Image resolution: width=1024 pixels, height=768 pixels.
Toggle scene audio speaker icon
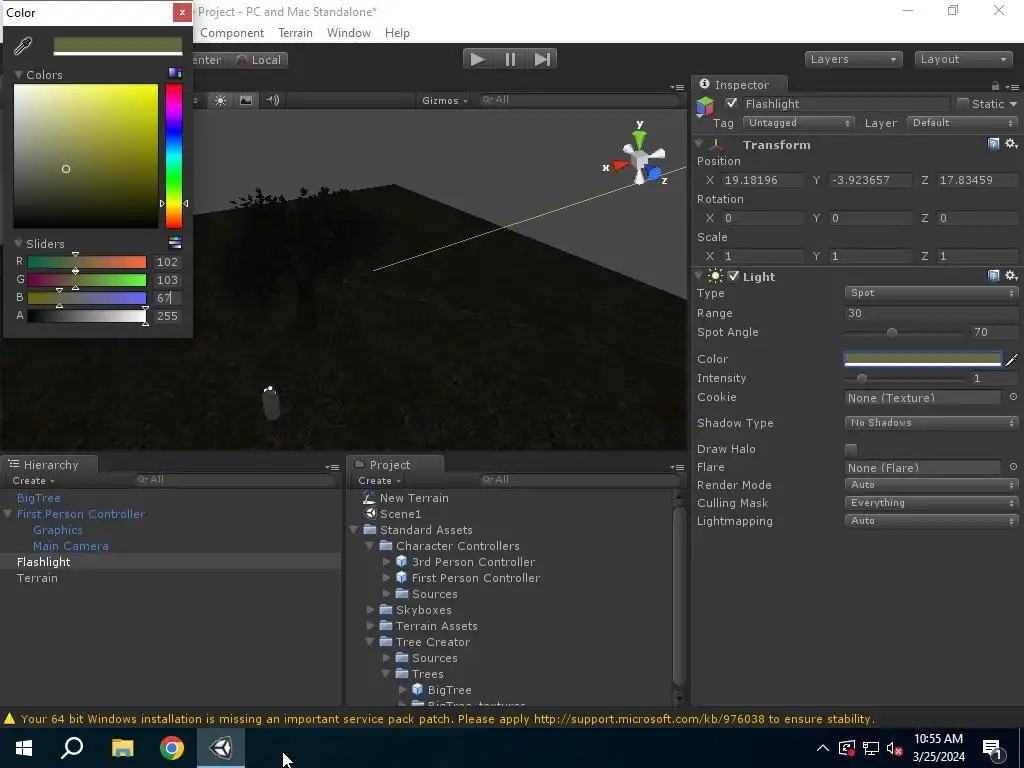pyautogui.click(x=272, y=101)
